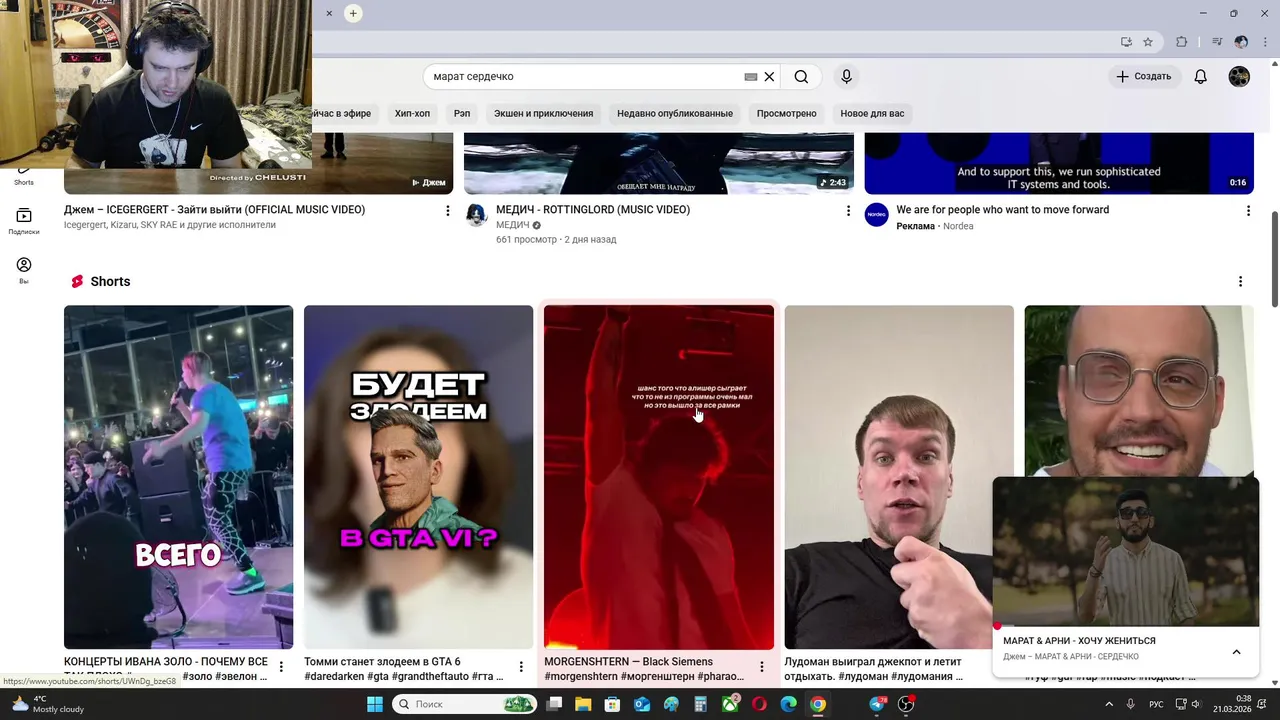Close the current browser tab
Viewport: 1280px width, 720px height.
[x=329, y=13]
